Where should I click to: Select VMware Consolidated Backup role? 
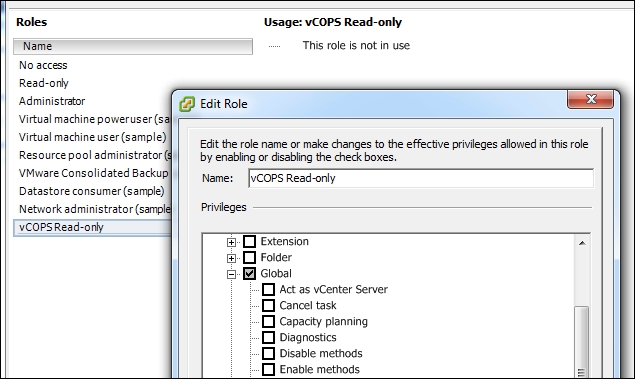(94, 173)
